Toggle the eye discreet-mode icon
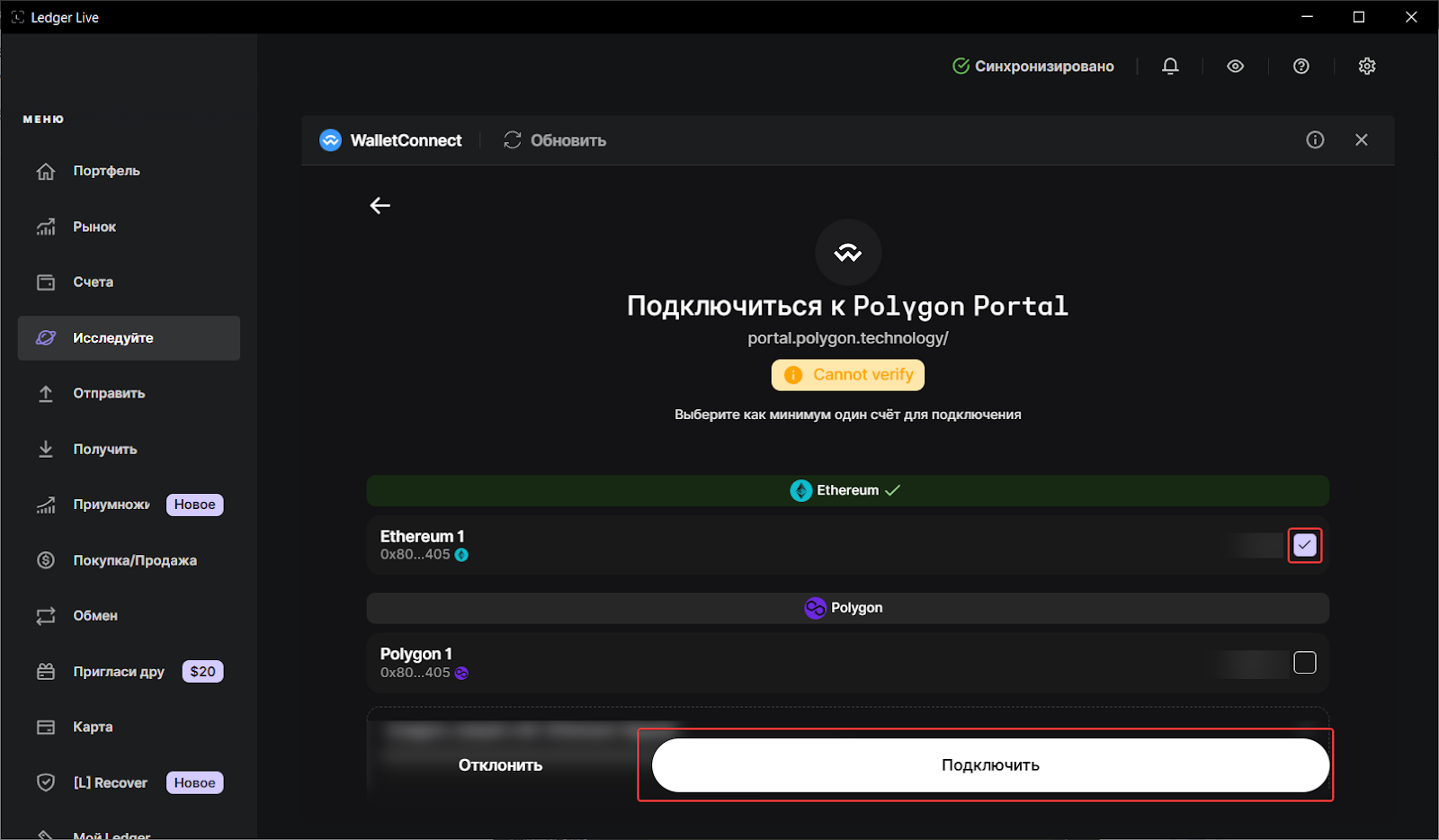1439x840 pixels. [1236, 66]
